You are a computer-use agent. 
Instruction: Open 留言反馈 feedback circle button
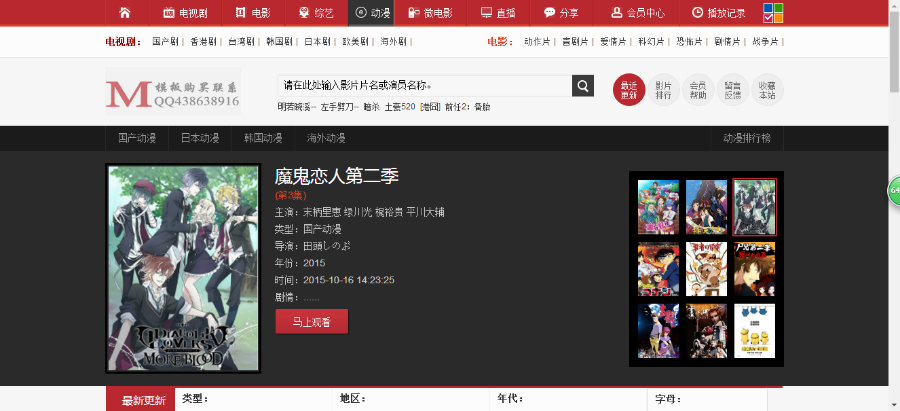pyautogui.click(x=732, y=90)
